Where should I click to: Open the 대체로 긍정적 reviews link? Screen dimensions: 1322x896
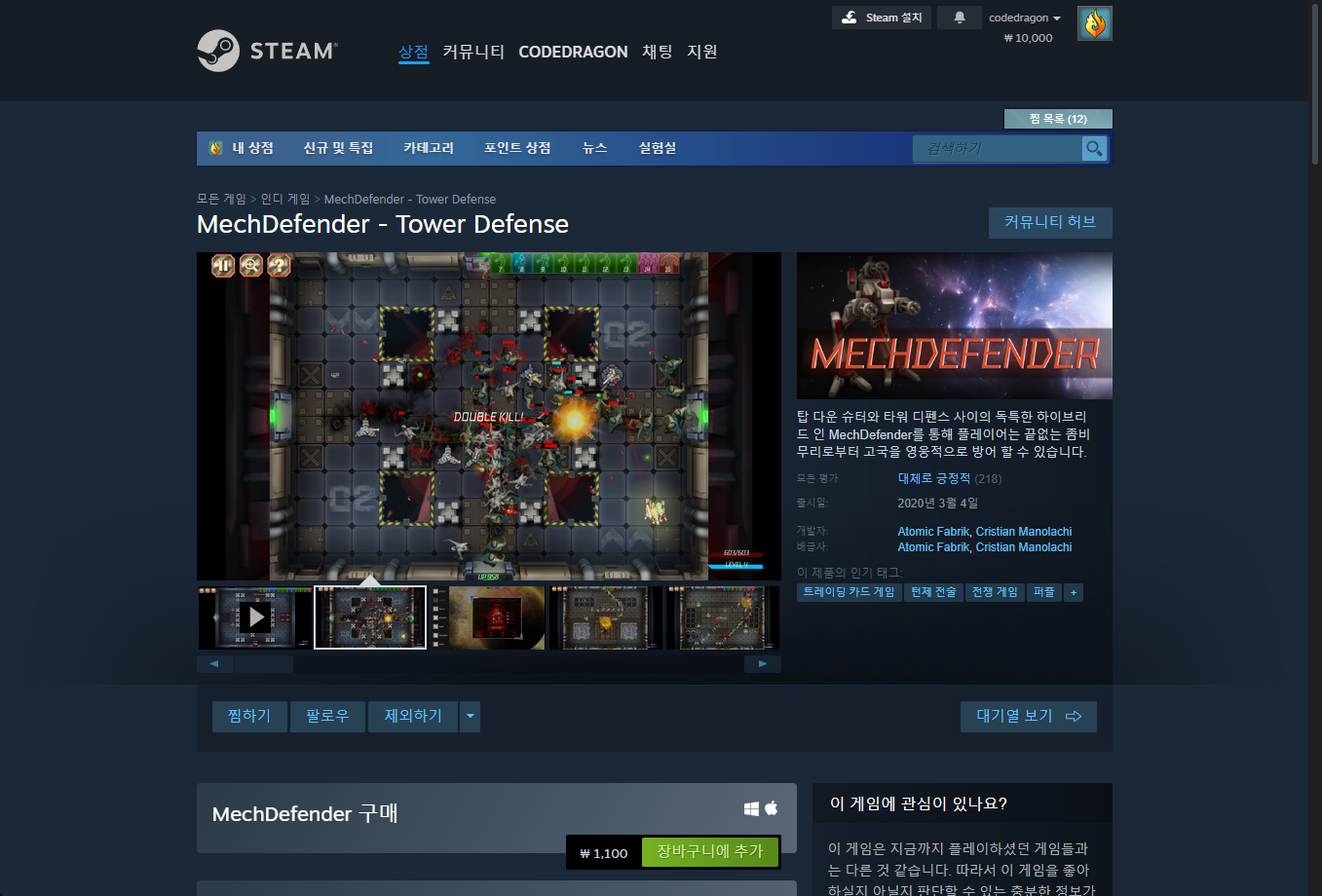934,478
